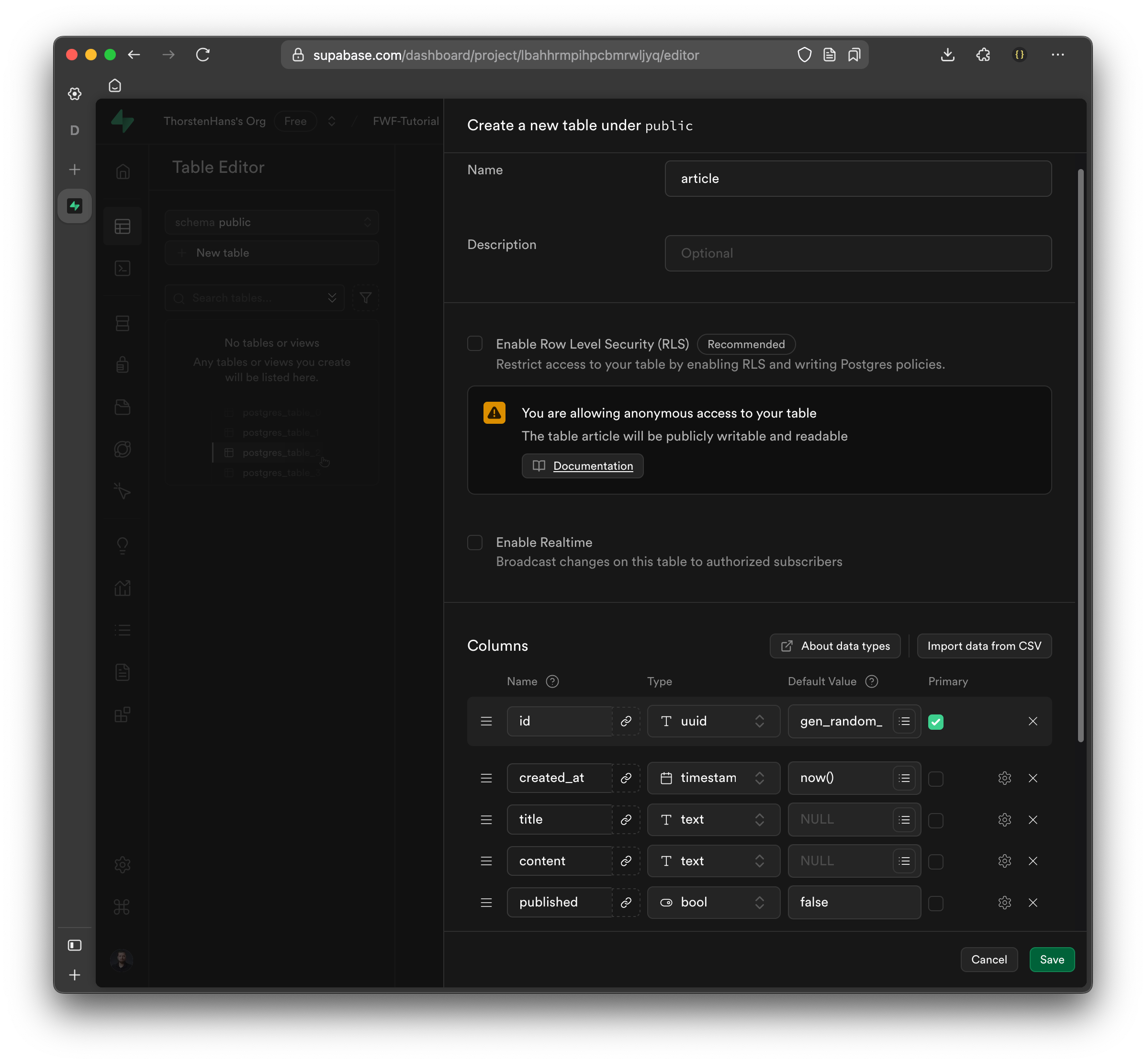Image resolution: width=1146 pixels, height=1064 pixels.
Task: Click the Description input field
Action: click(x=858, y=253)
